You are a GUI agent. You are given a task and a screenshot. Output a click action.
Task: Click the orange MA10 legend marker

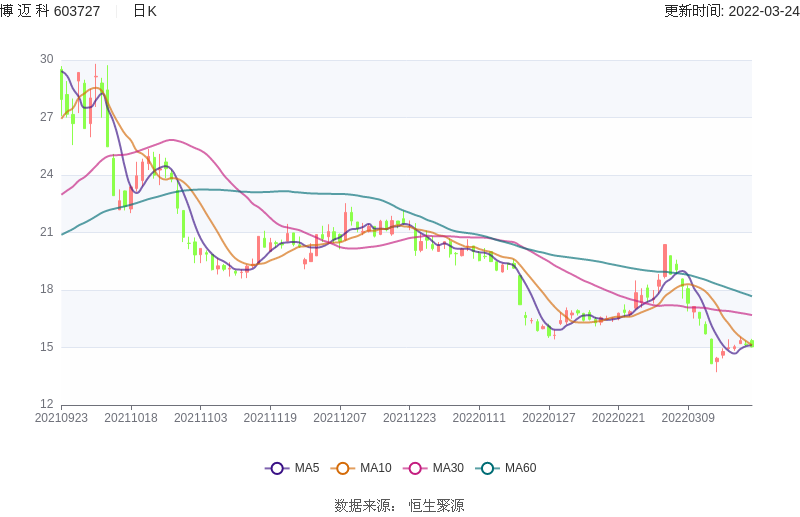pyautogui.click(x=343, y=468)
